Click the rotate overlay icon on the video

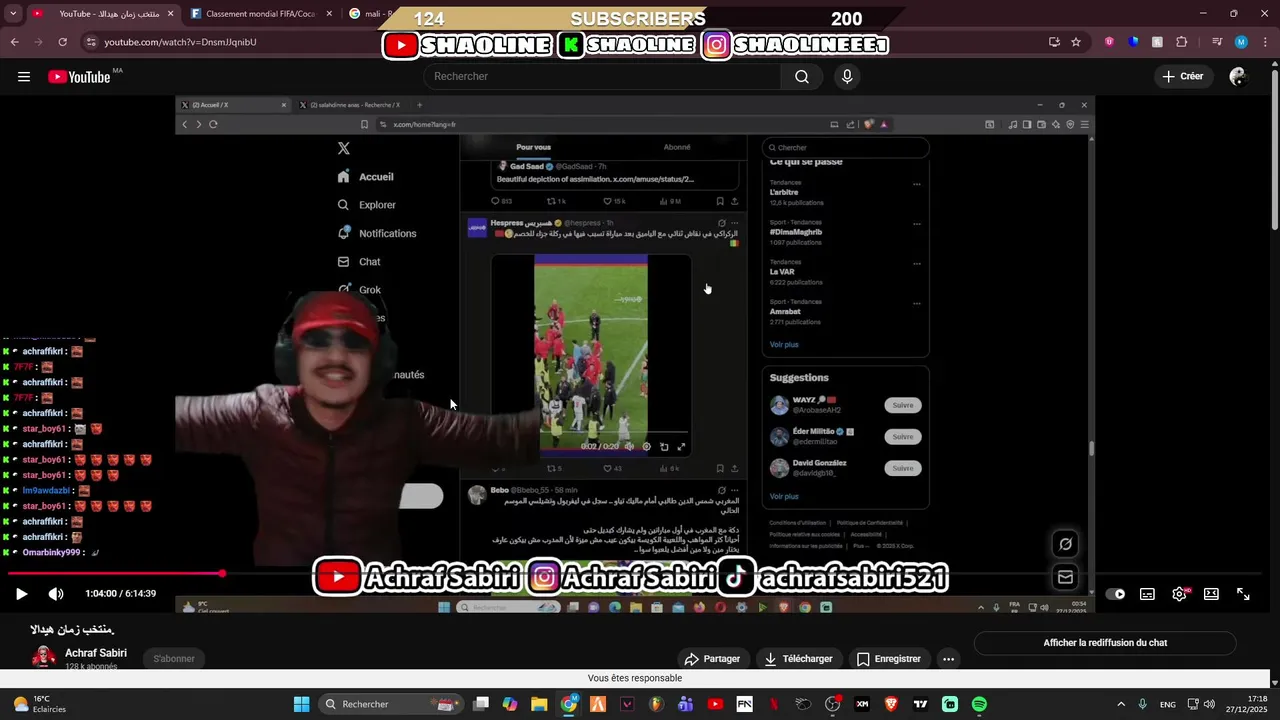[1065, 544]
